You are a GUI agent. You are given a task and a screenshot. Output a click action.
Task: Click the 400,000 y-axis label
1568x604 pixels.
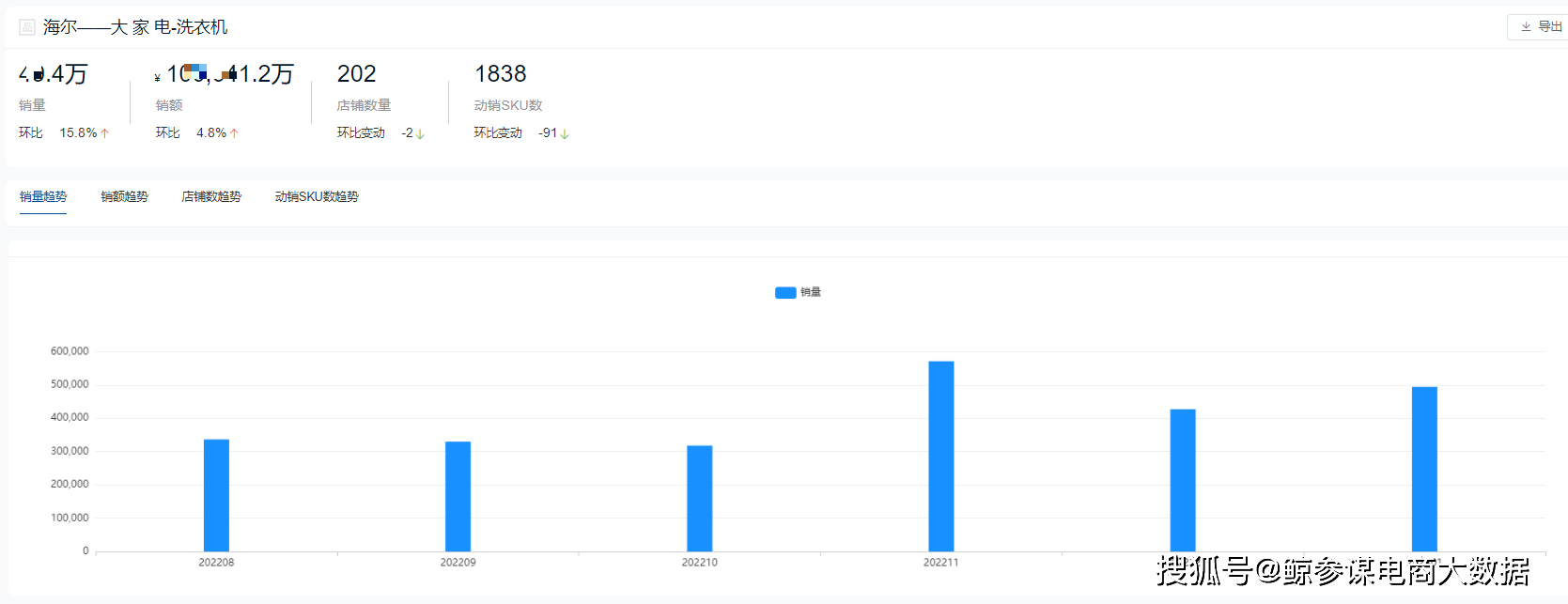pos(70,417)
